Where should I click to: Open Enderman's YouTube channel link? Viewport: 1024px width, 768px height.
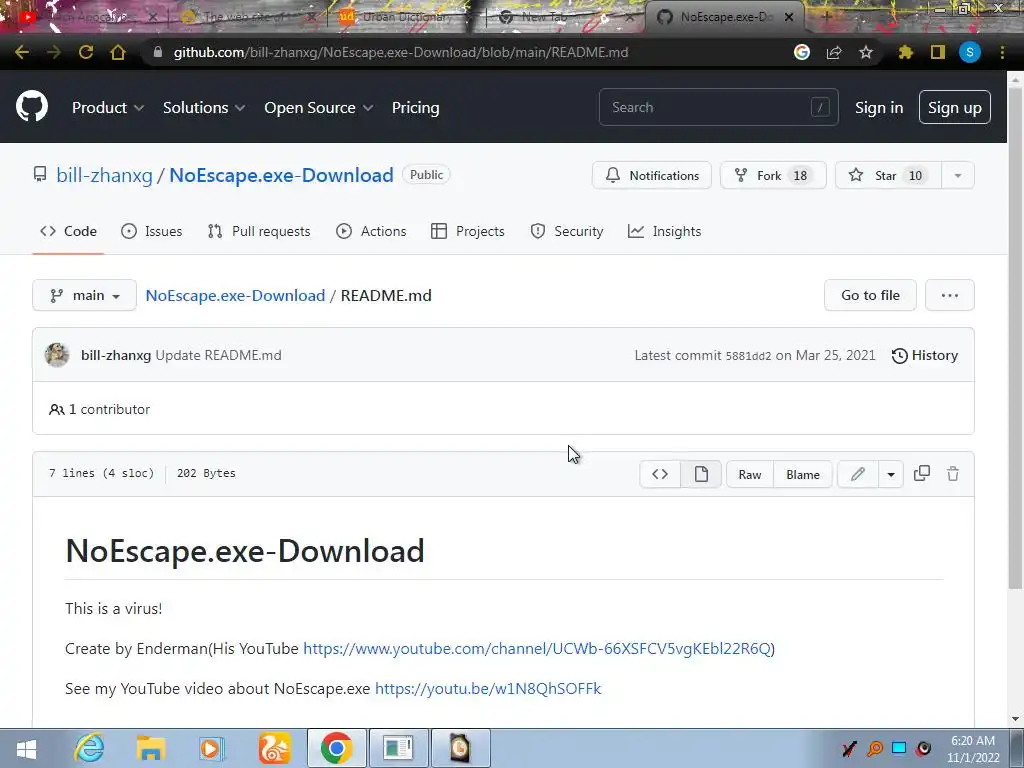point(537,648)
